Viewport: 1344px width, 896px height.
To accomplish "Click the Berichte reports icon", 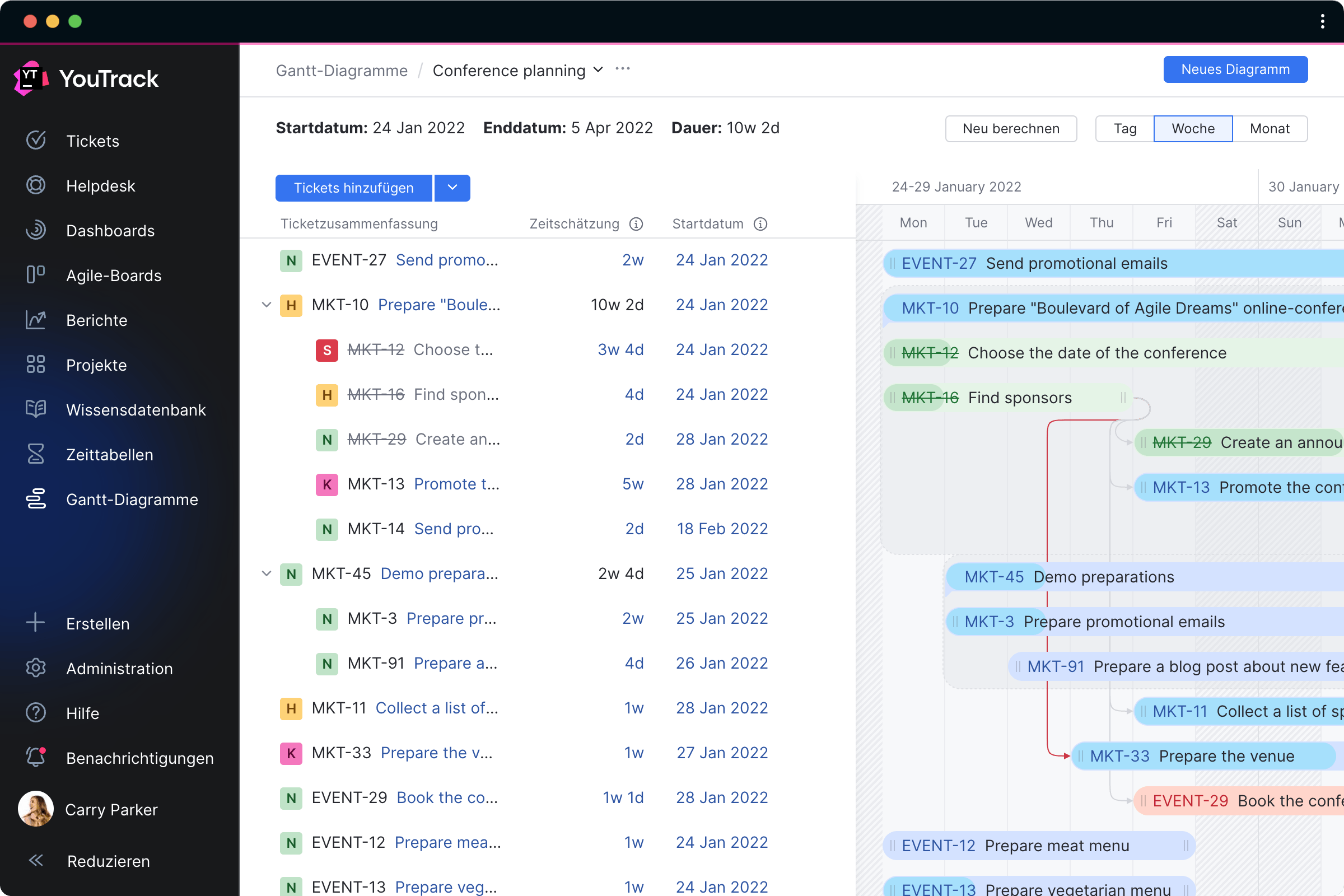I will tap(35, 319).
